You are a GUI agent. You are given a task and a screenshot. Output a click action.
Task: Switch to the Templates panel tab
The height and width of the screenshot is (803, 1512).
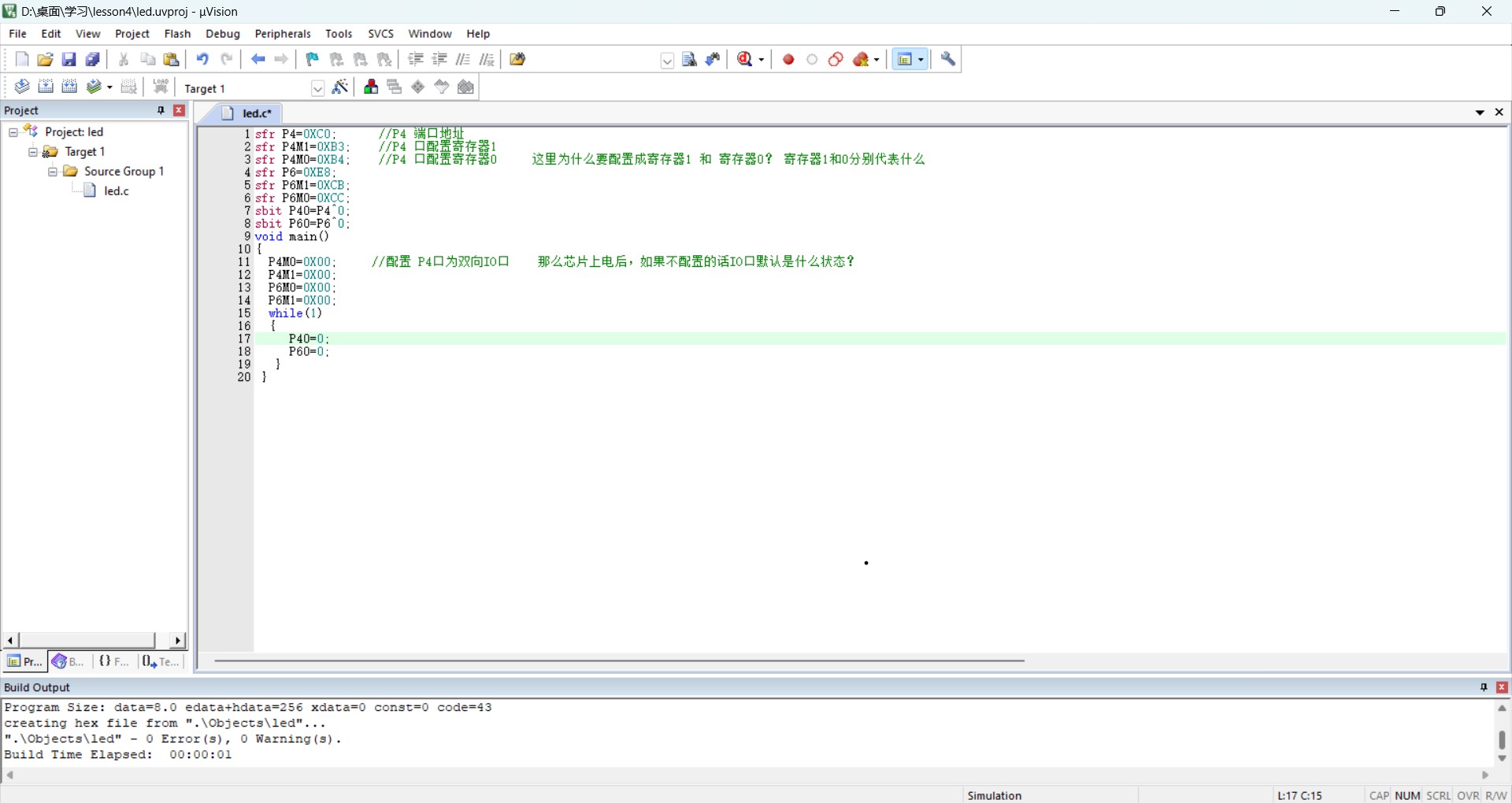(x=161, y=661)
